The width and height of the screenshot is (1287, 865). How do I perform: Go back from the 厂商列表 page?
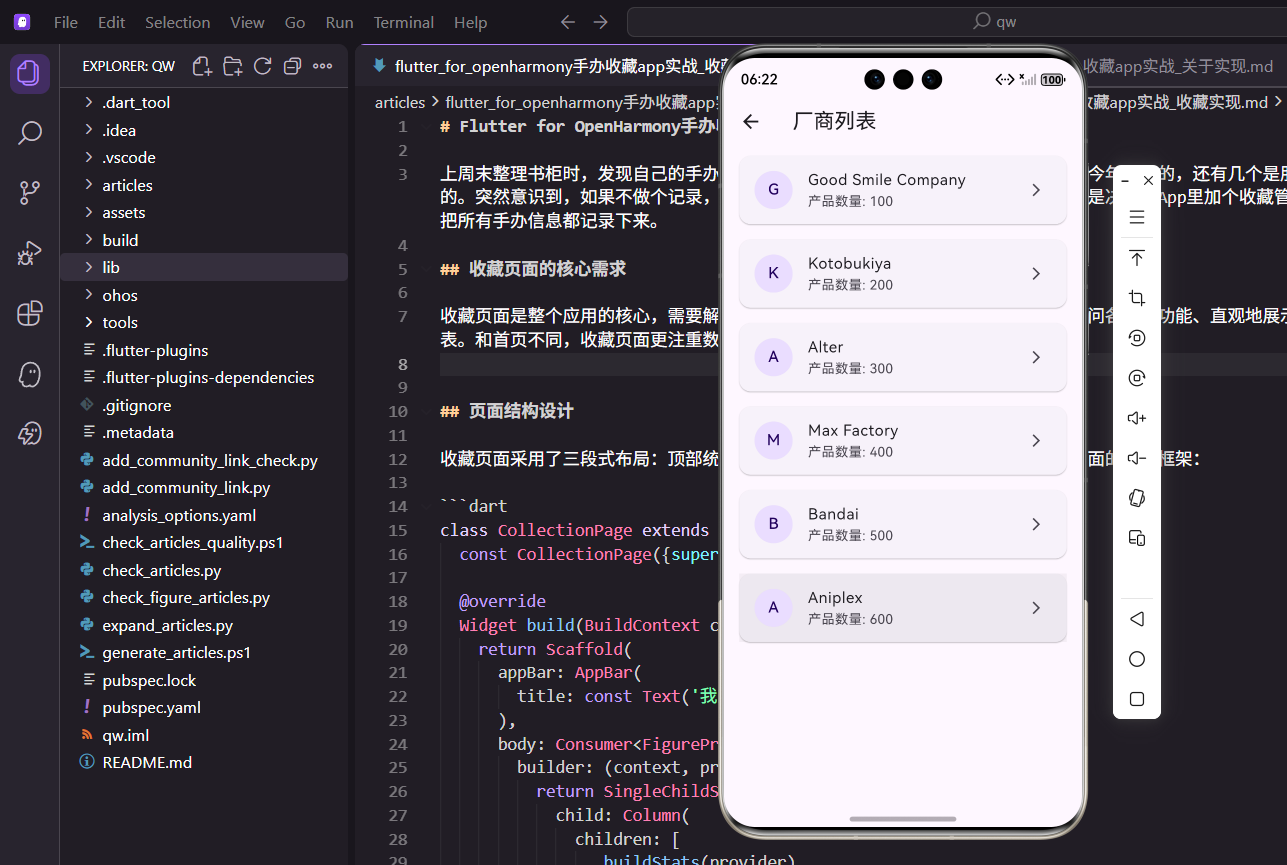point(751,120)
